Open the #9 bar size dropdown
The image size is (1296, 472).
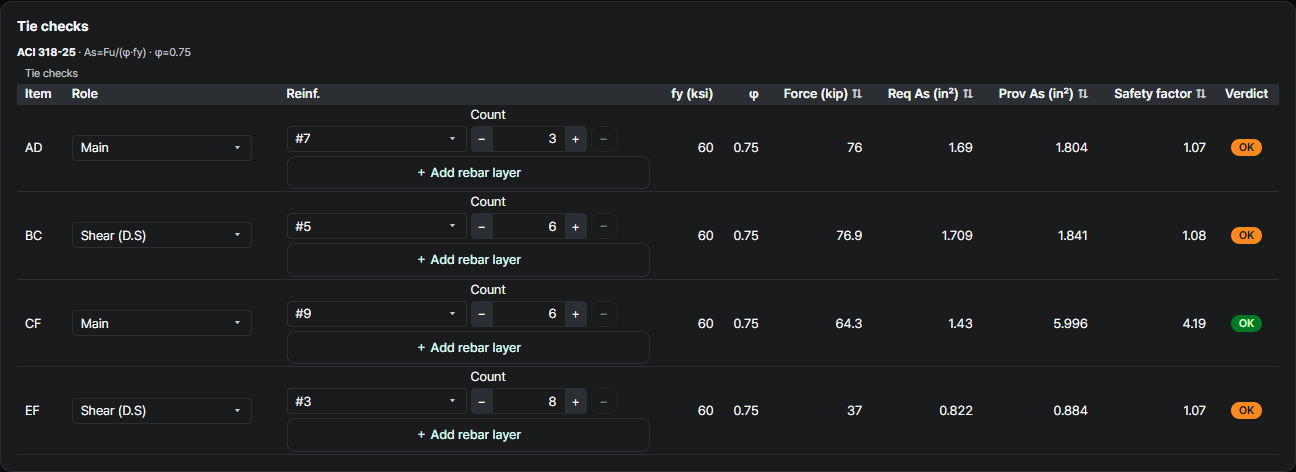point(377,314)
